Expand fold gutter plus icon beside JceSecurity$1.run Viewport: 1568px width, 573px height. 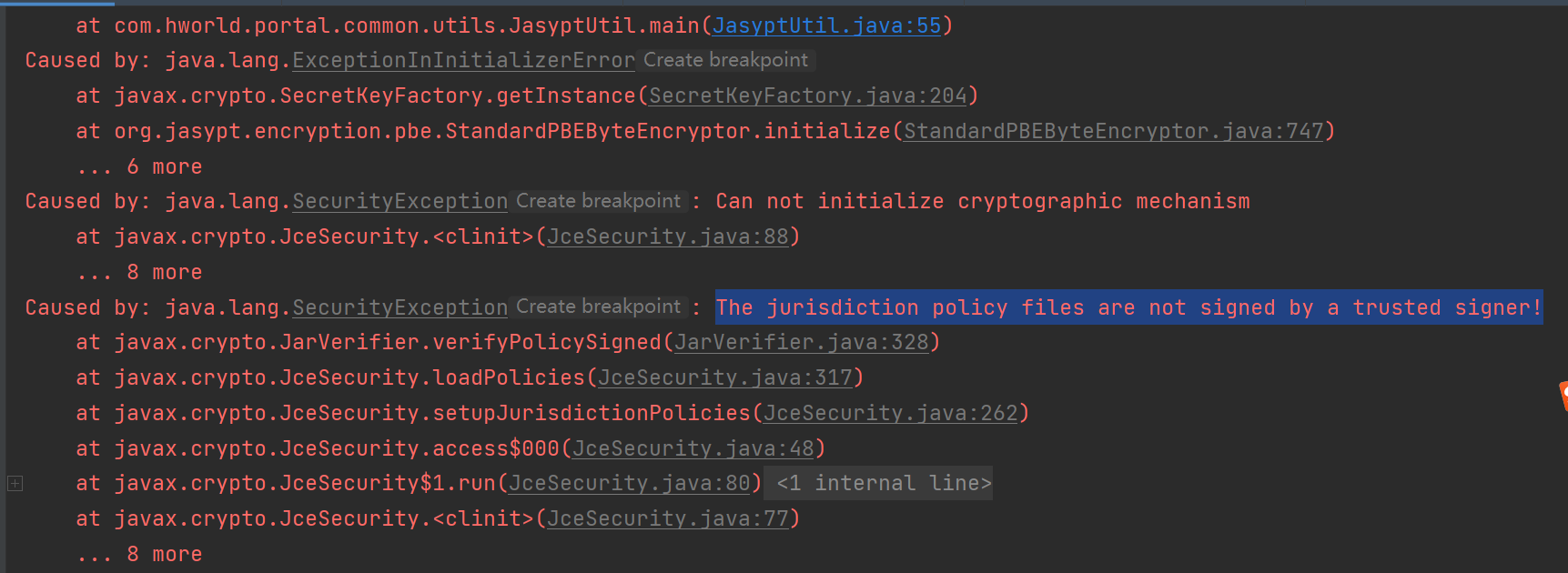(15, 483)
